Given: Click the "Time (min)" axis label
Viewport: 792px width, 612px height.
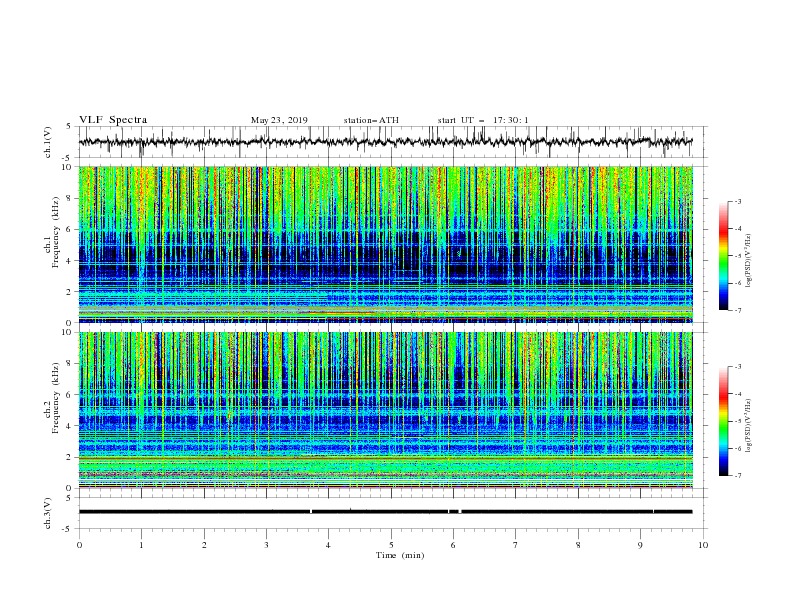Looking at the screenshot, I should click(400, 555).
